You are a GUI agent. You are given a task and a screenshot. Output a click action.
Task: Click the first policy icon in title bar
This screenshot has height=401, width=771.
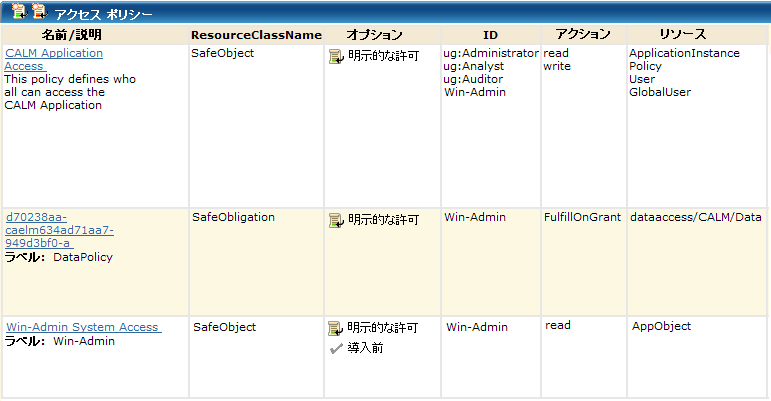(x=17, y=12)
